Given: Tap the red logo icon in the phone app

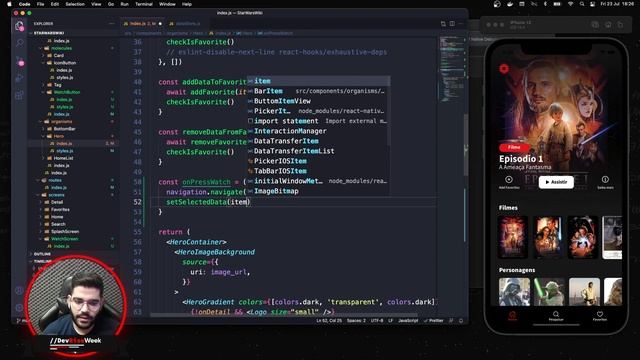Looking at the screenshot, I should coord(504,68).
